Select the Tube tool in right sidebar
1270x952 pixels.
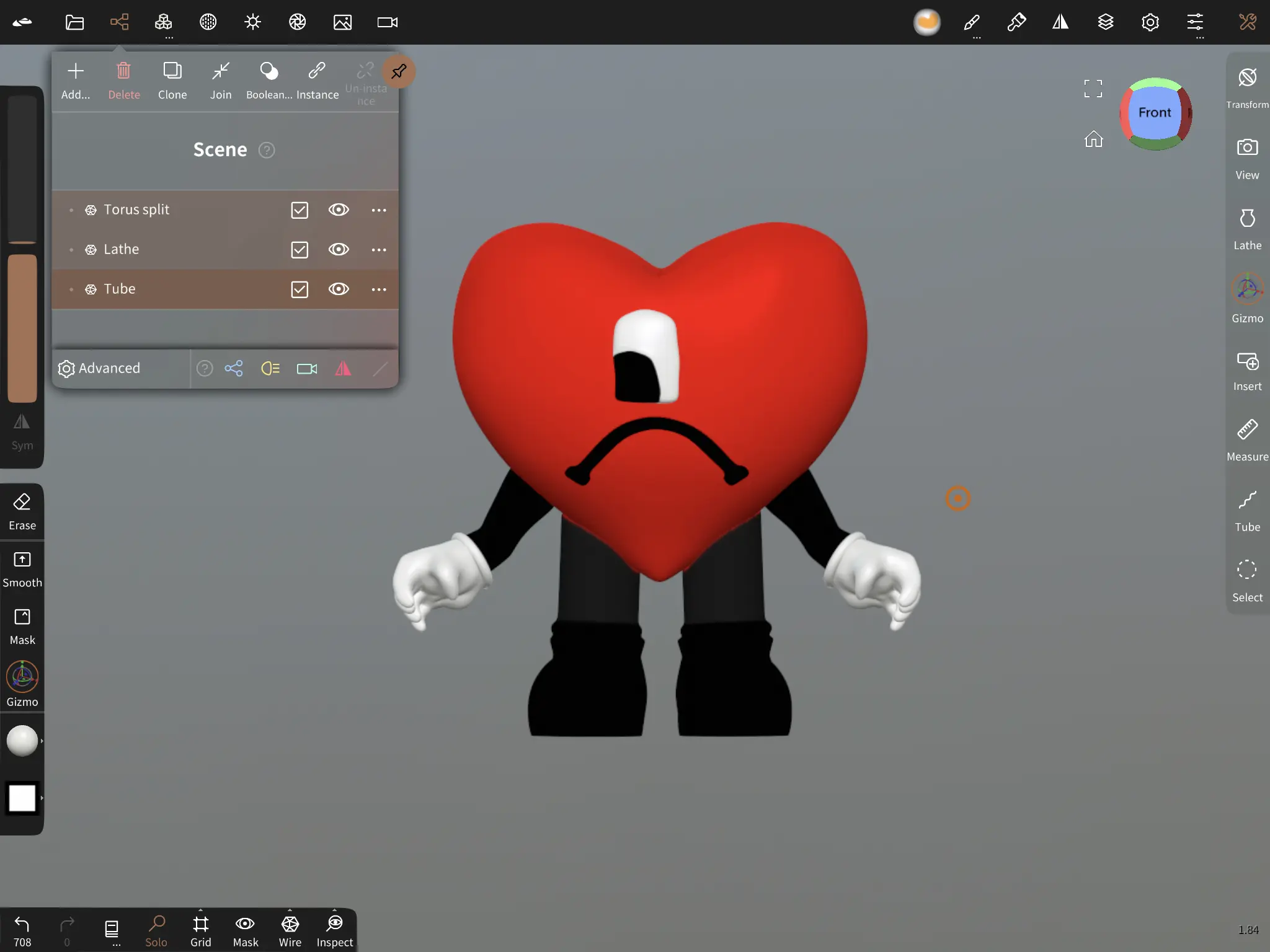tap(1247, 511)
